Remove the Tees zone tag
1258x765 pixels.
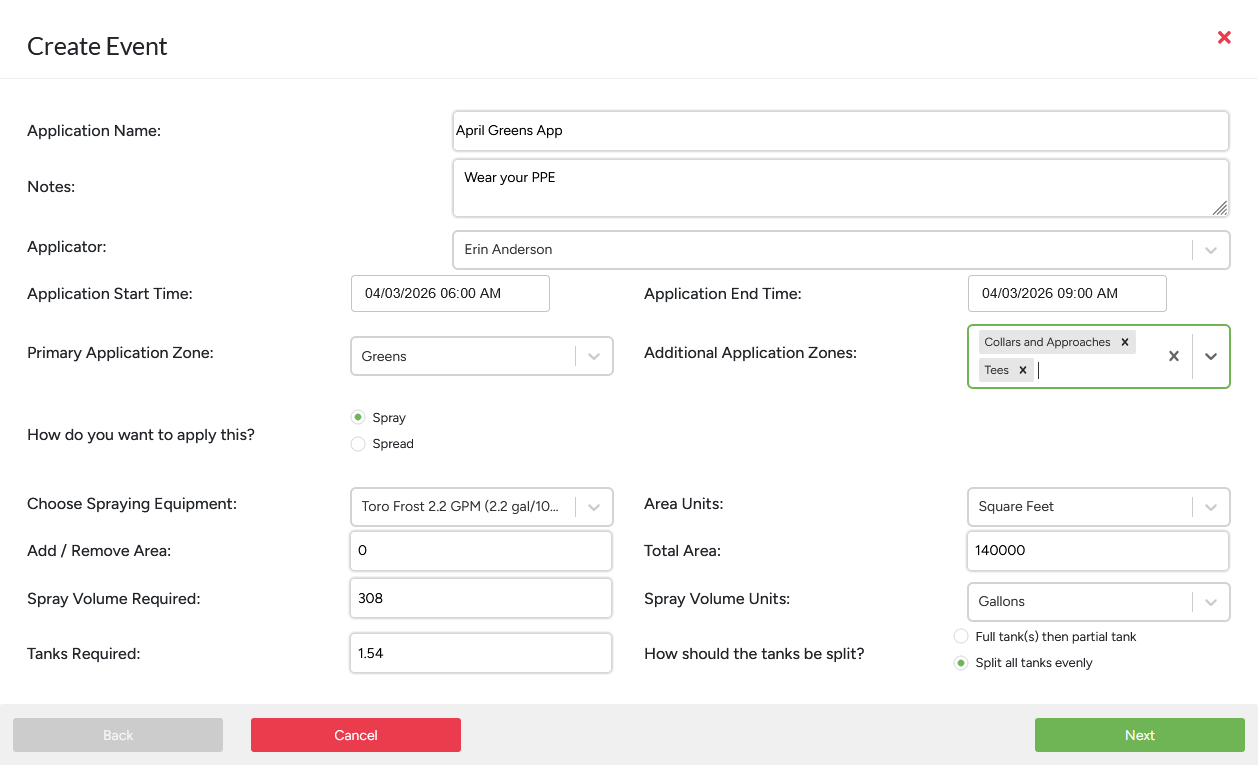pyautogui.click(x=1022, y=370)
